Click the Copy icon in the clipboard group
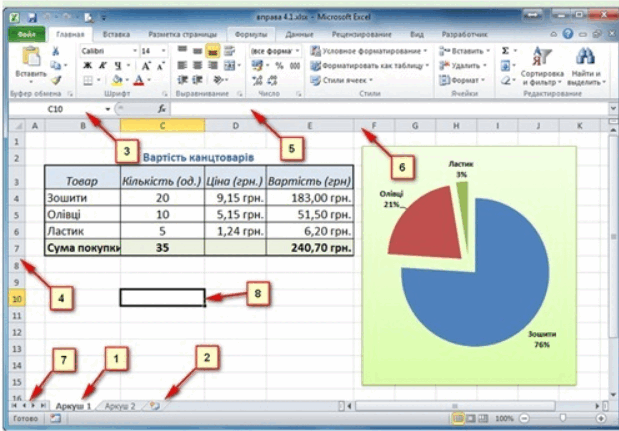The height and width of the screenshot is (431, 619). 56,65
